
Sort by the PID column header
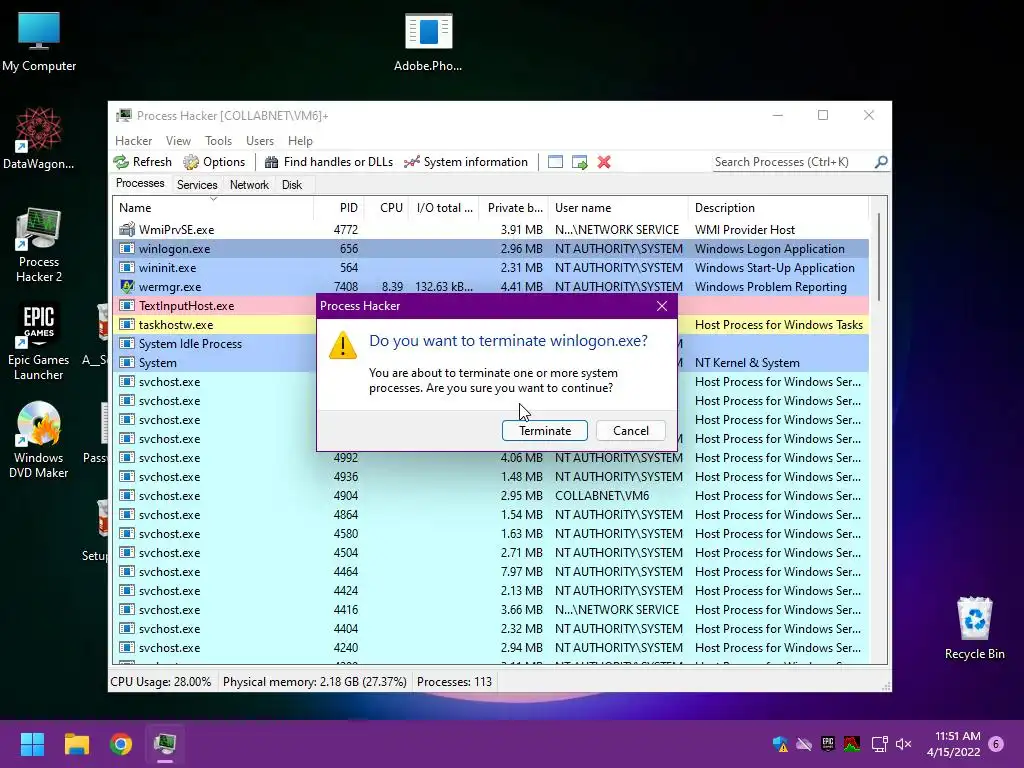[x=339, y=208]
